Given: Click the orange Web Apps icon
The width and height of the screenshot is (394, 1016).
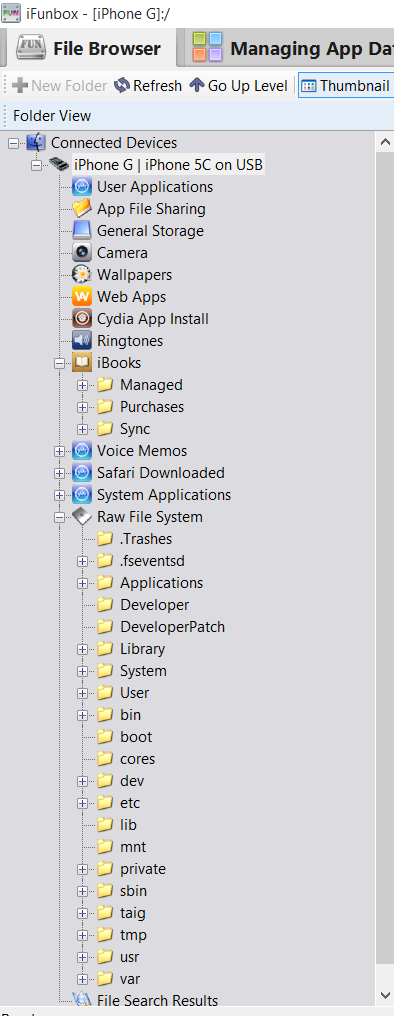Looking at the screenshot, I should coord(82,297).
